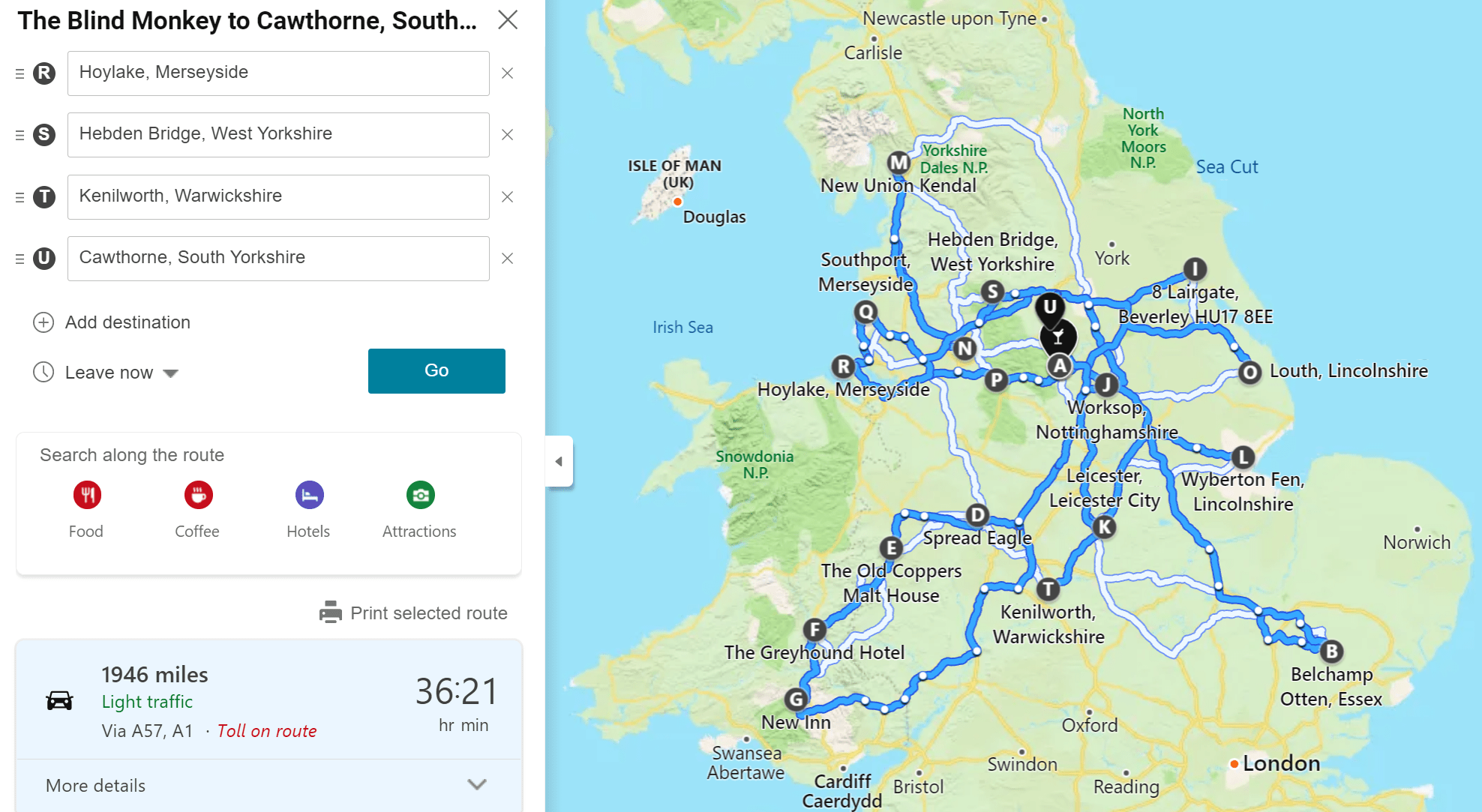
Task: Click the Add destination plus icon
Action: (43, 322)
